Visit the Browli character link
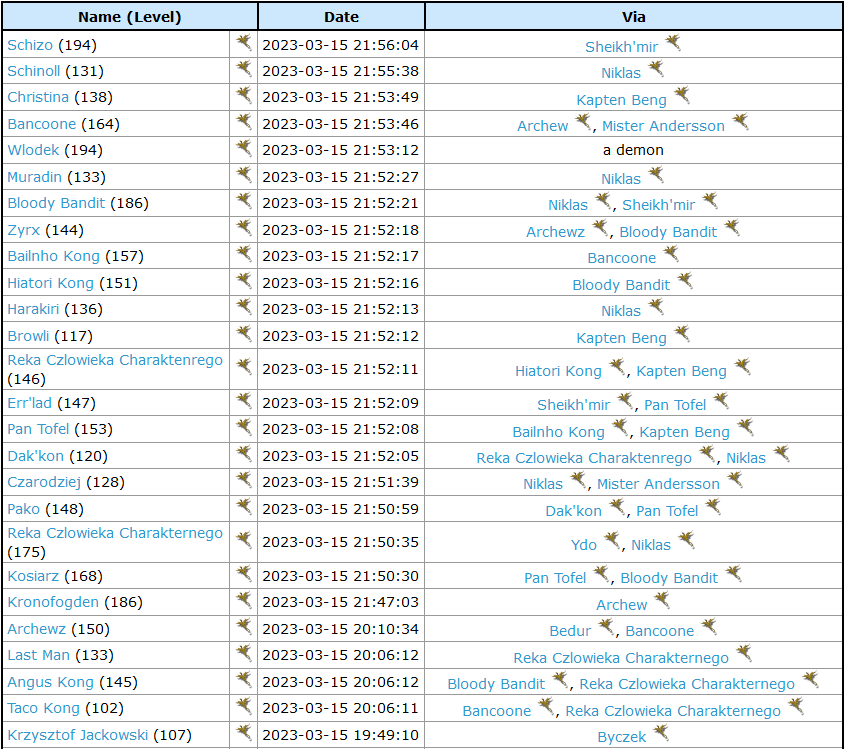 pyautogui.click(x=28, y=336)
